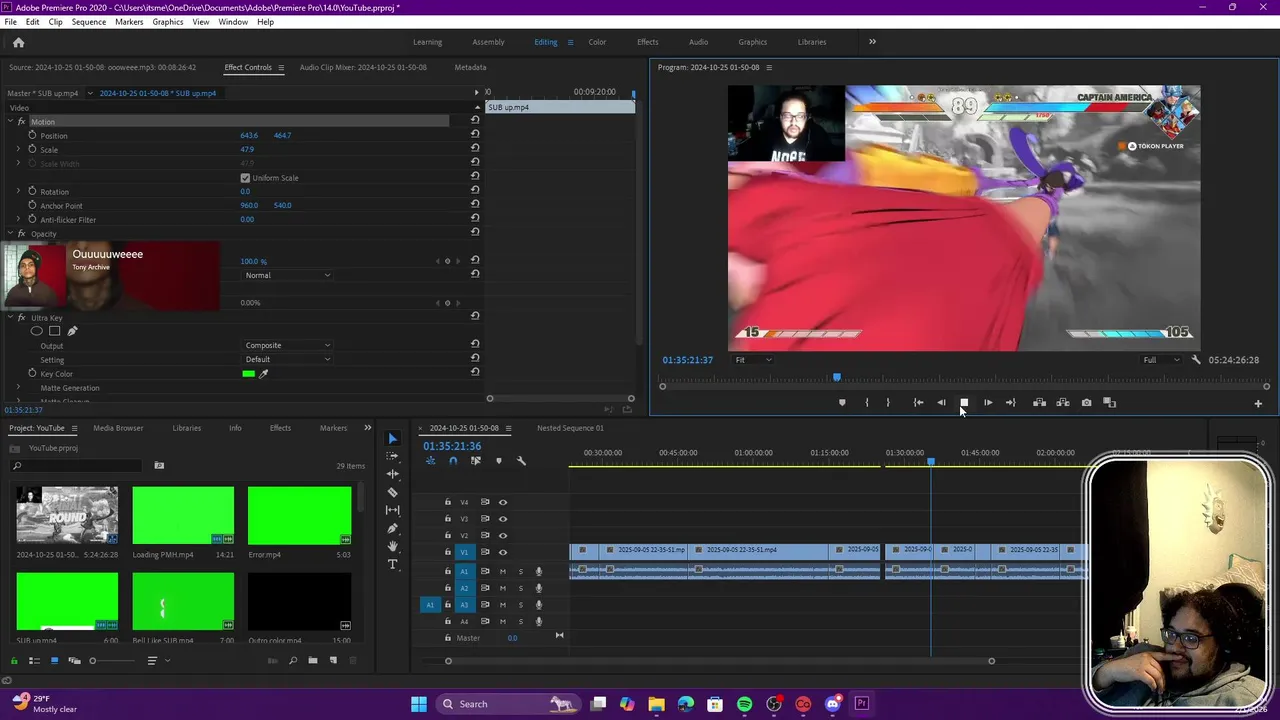Go to Out point in Program monitor

[1011, 403]
